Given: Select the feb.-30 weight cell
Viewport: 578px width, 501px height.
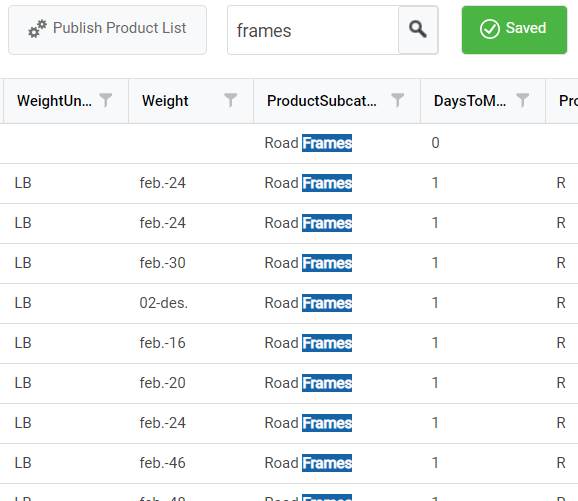Looking at the screenshot, I should (x=191, y=263).
